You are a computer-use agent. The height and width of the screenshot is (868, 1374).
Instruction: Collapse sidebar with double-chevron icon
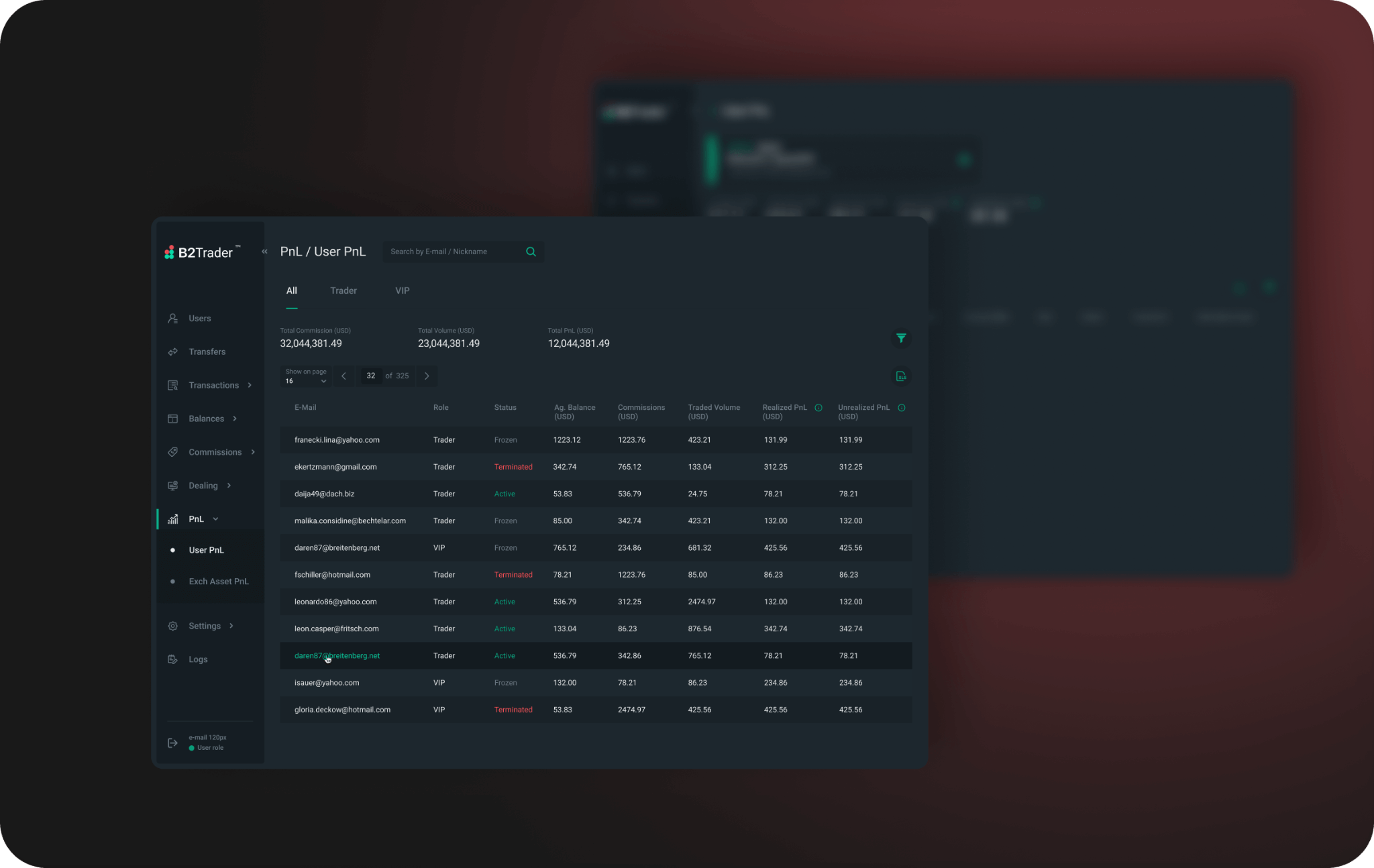[x=264, y=252]
